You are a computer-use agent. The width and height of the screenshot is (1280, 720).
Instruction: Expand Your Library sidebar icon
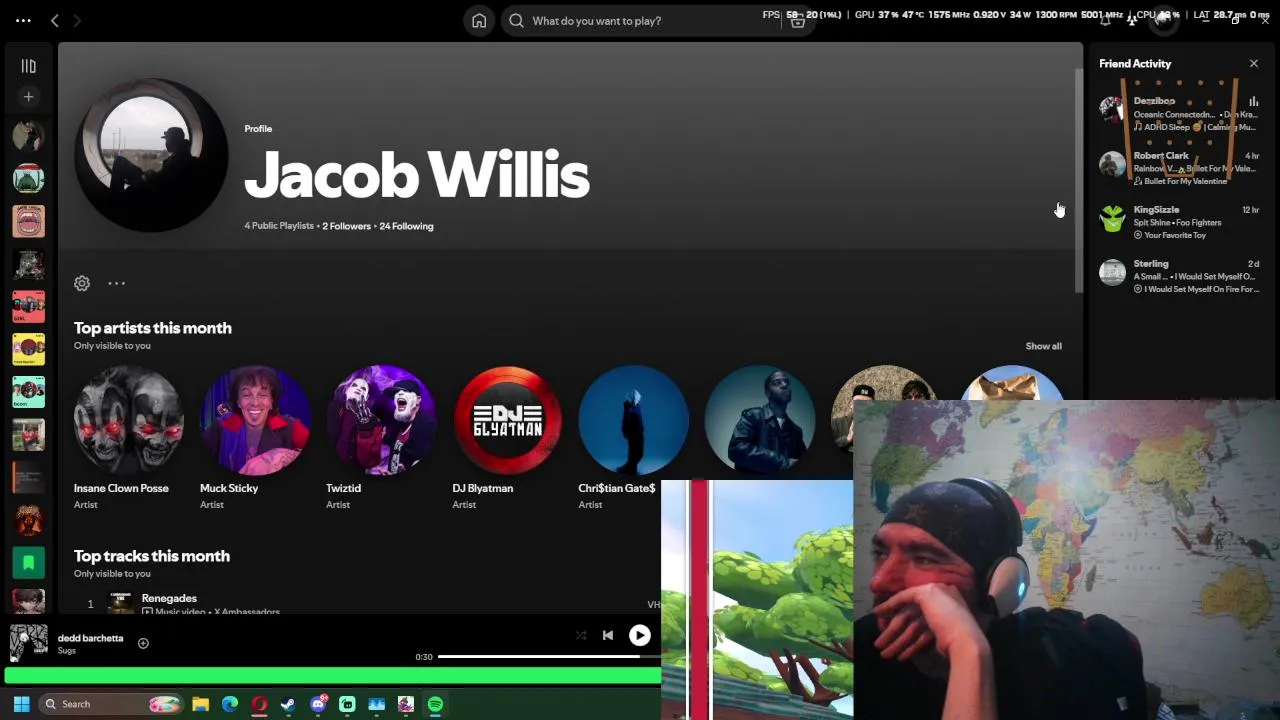(x=28, y=66)
